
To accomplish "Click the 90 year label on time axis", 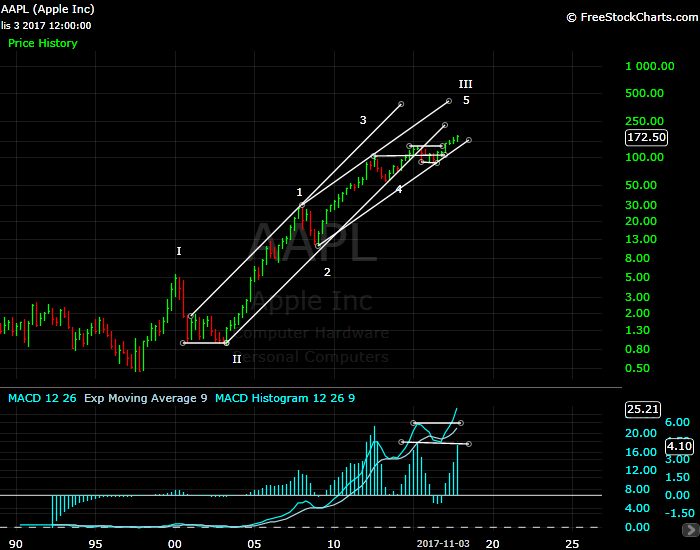I will tap(16, 544).
